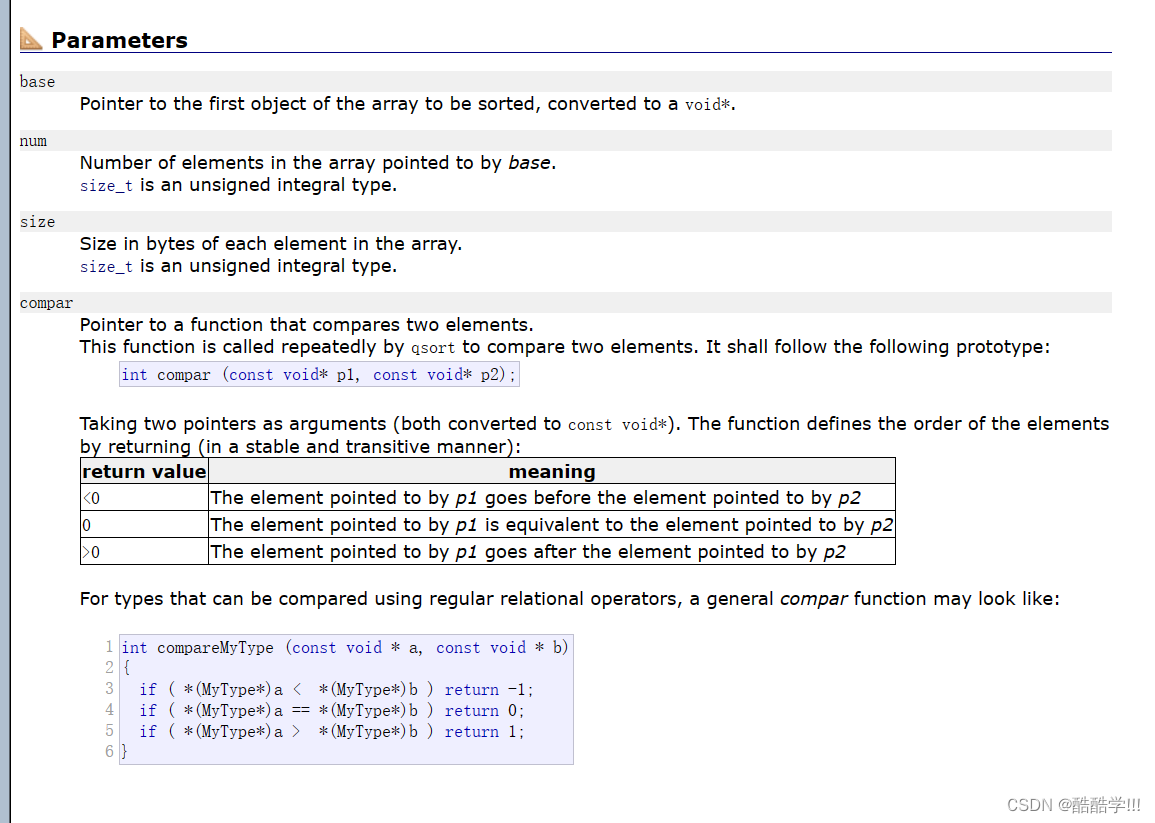This screenshot has width=1155, height=823.
Task: Open the size_t link under size
Action: tap(106, 267)
